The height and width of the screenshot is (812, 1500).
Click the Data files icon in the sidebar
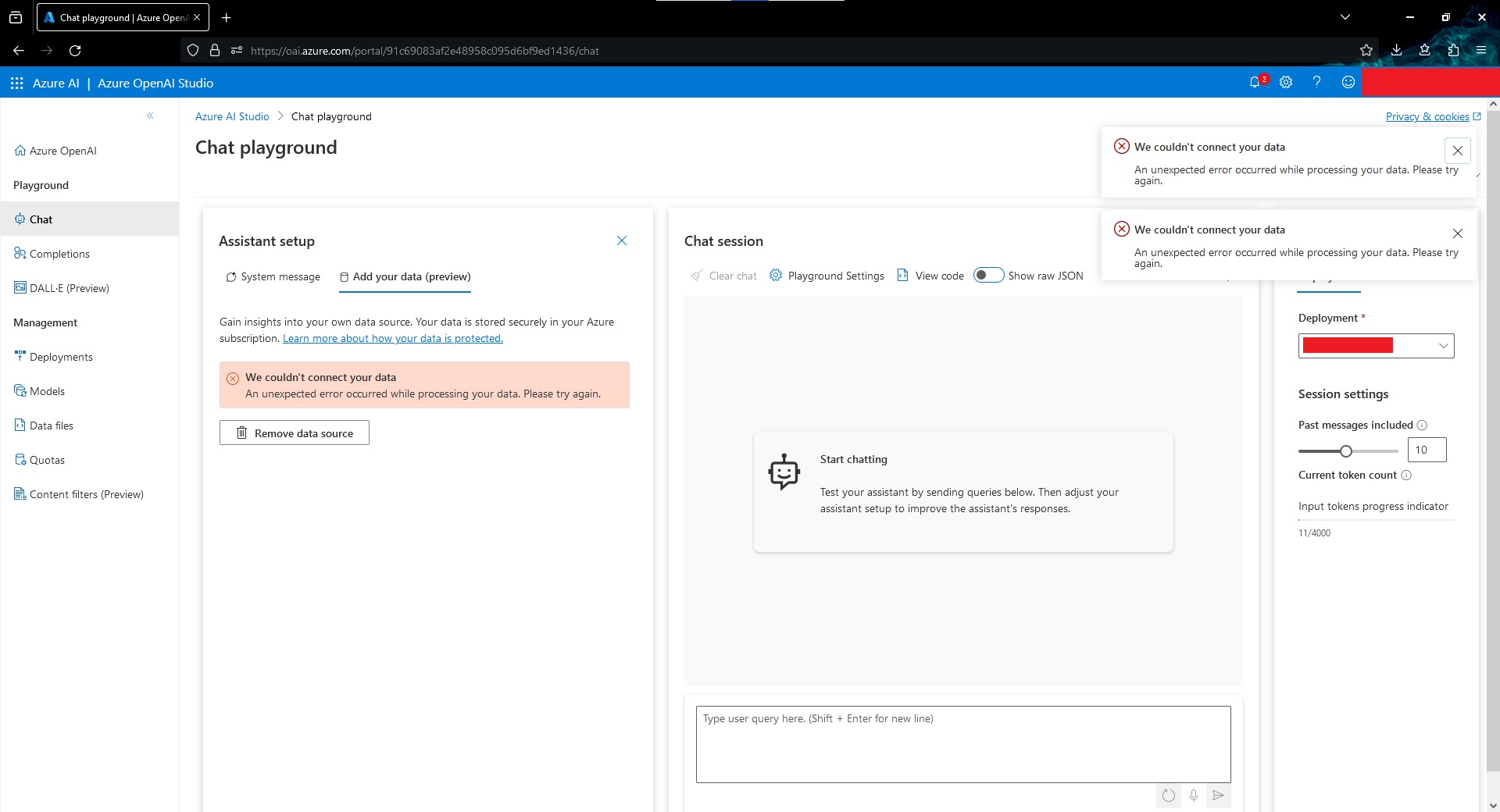pyautogui.click(x=20, y=426)
